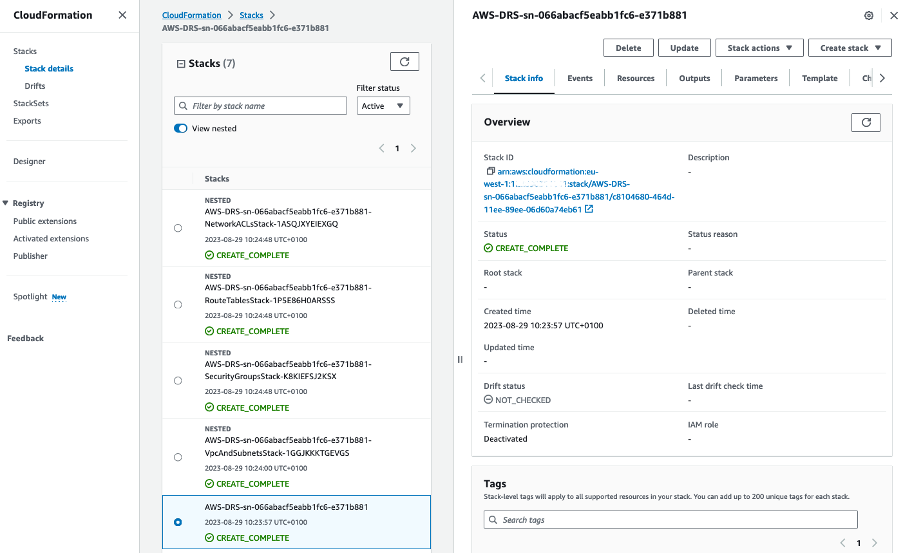Go to next page of tags
The image size is (904, 554).
874,542
